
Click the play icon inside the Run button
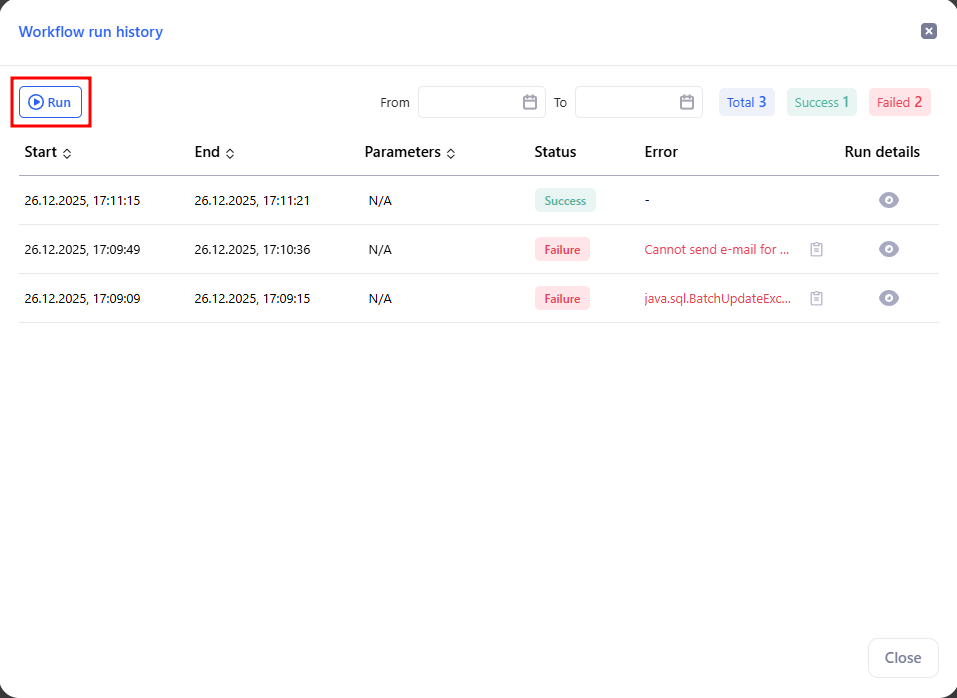pyautogui.click(x=37, y=101)
